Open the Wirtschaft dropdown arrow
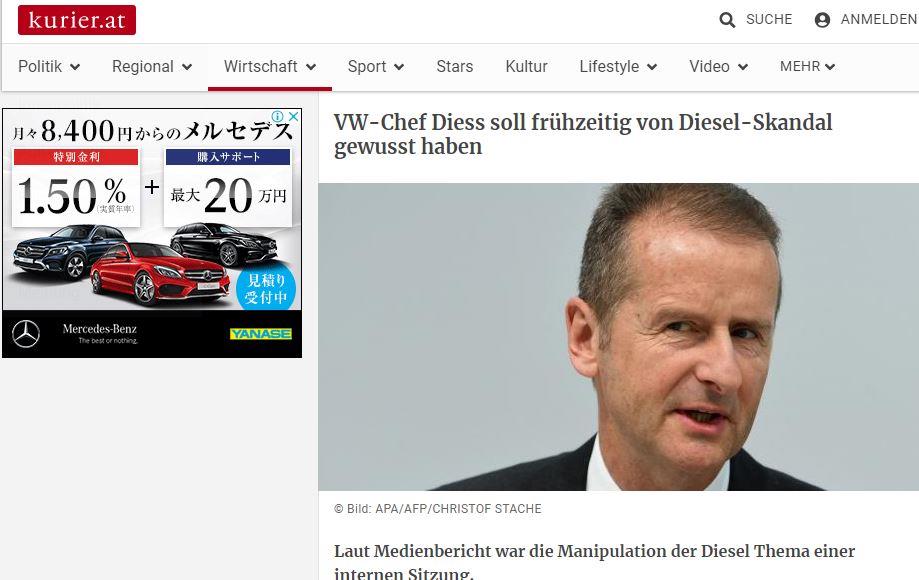Screen dimensions: 919x580 [x=311, y=67]
